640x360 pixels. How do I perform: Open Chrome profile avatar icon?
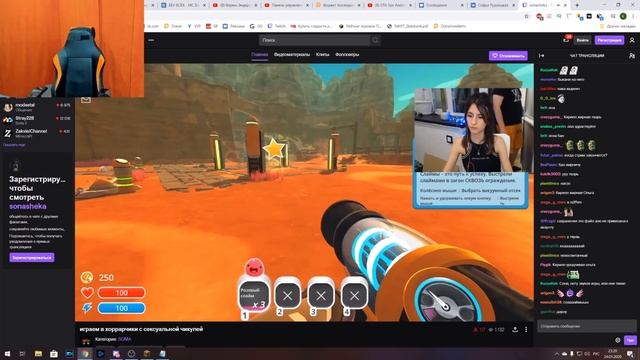click(623, 16)
